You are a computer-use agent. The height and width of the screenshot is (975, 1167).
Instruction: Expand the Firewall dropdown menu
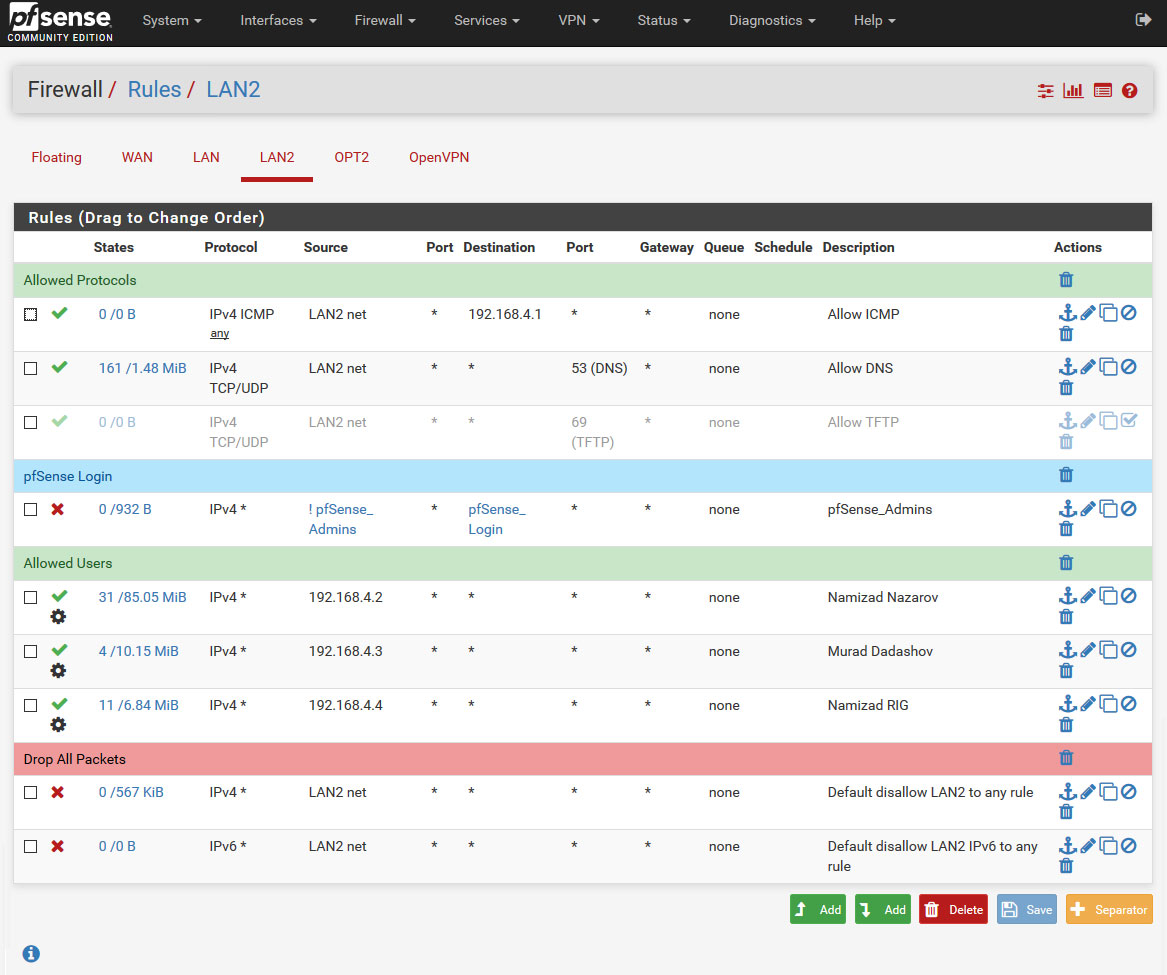pos(385,21)
